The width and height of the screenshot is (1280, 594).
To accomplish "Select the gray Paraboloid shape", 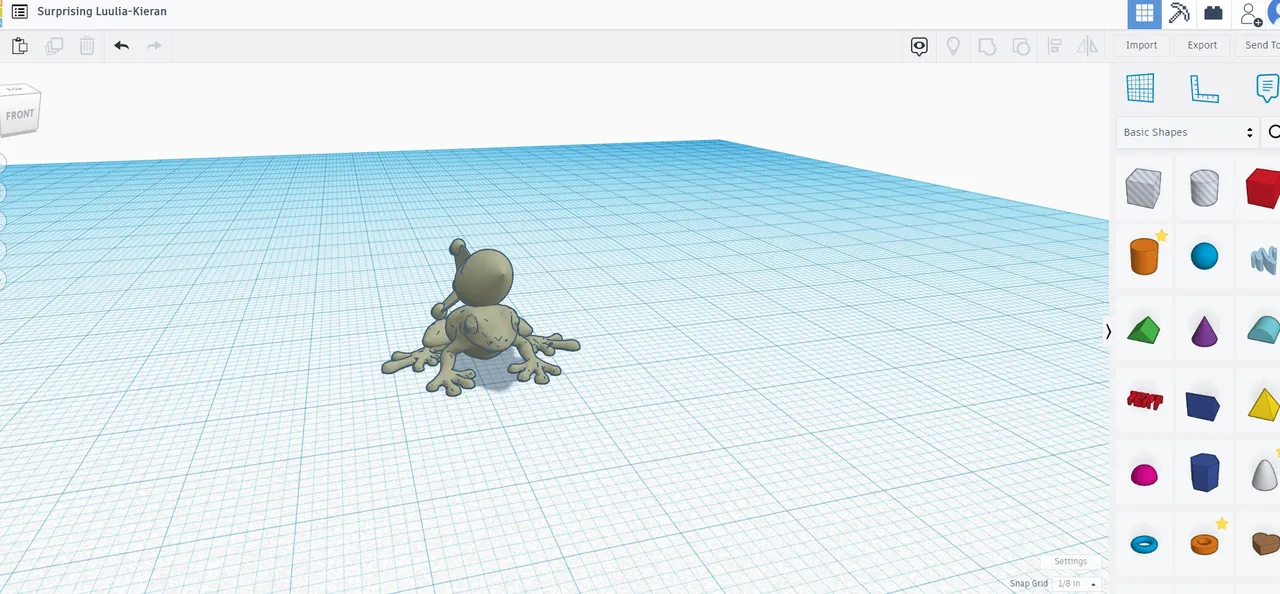I will point(1264,473).
